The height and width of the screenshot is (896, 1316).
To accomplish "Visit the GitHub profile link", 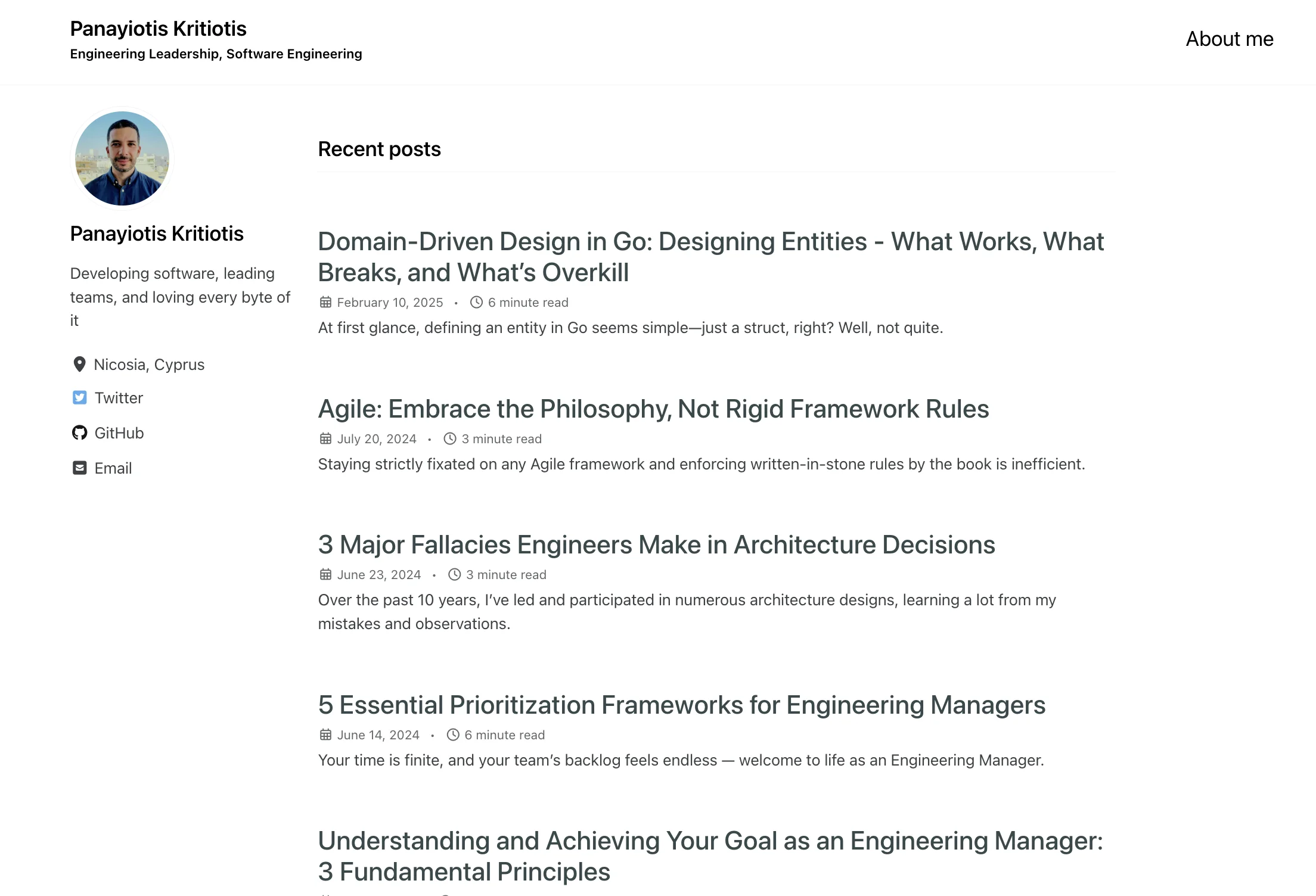I will click(119, 433).
